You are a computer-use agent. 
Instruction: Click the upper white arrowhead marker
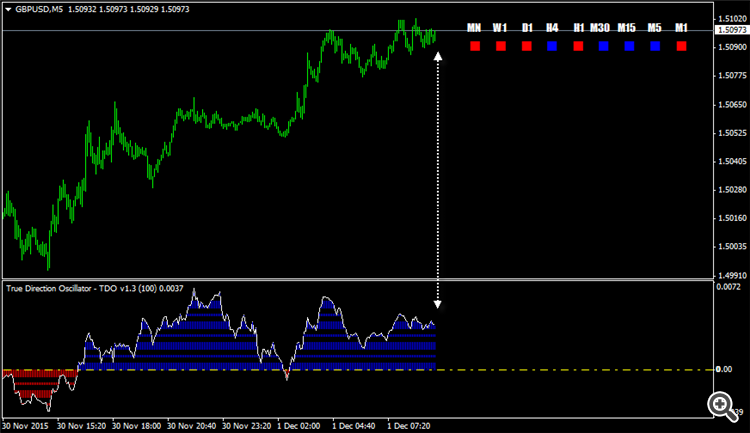438,56
